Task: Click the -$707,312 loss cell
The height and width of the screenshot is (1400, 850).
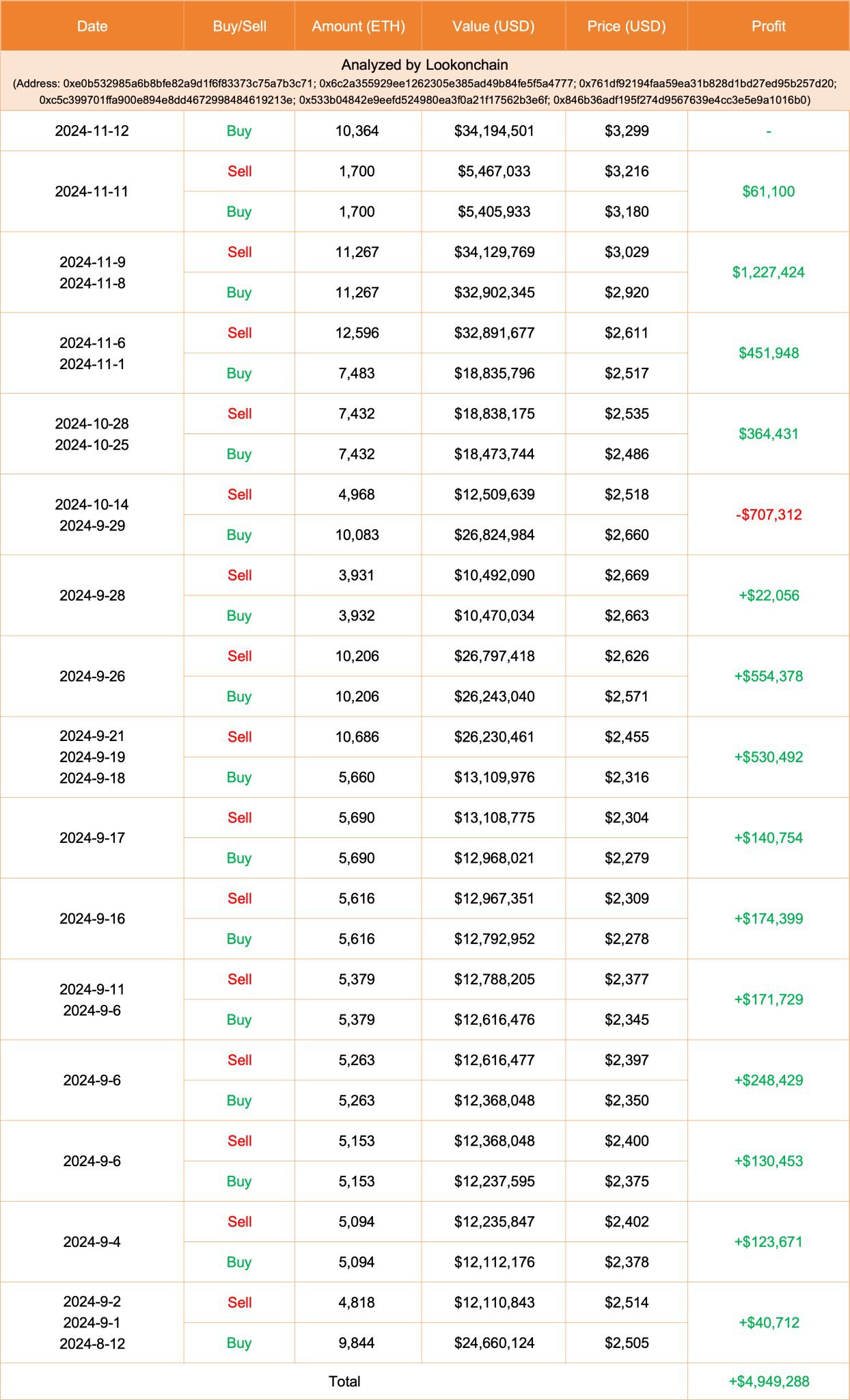Action: click(769, 514)
